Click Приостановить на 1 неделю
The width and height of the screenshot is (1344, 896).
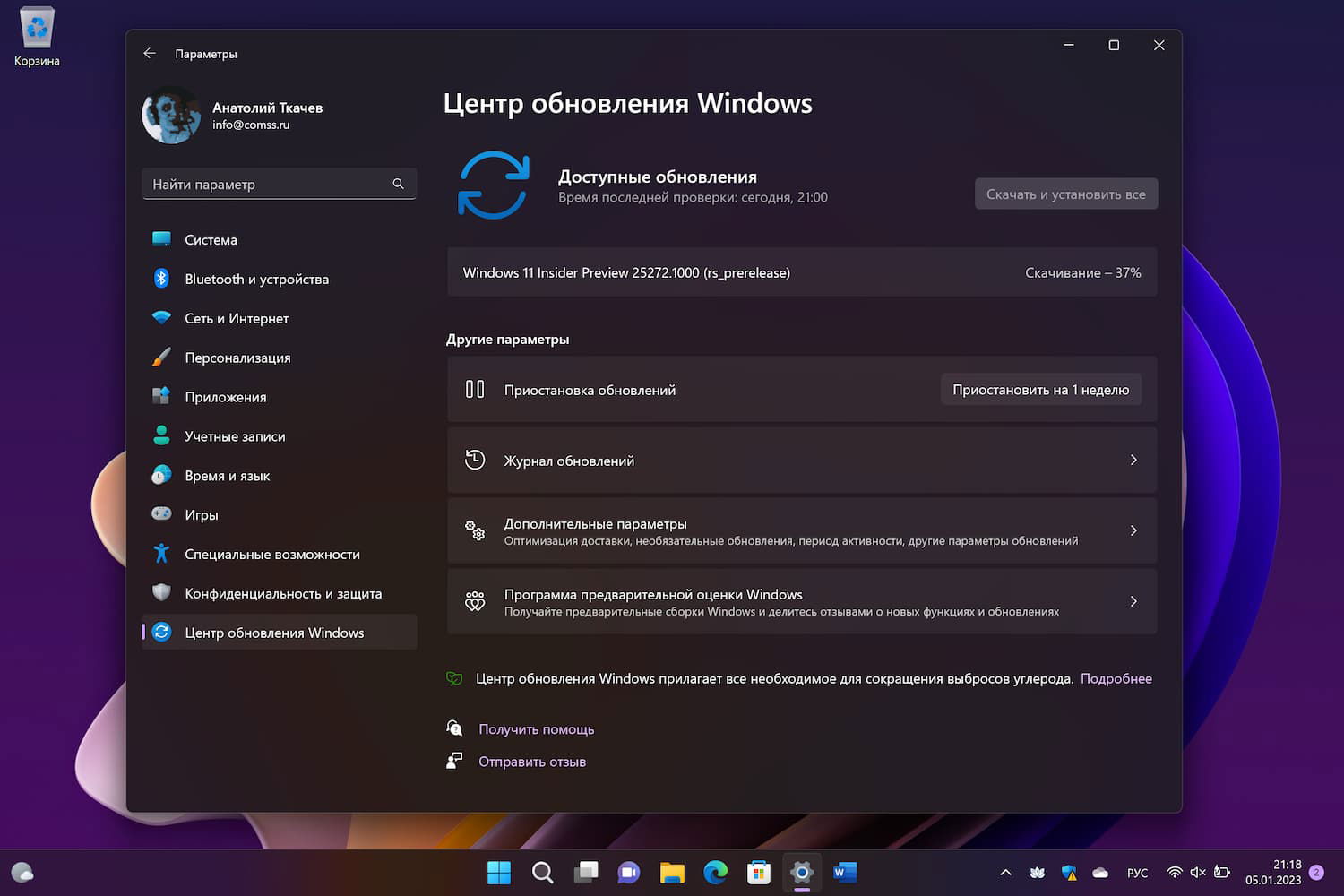(x=1040, y=389)
